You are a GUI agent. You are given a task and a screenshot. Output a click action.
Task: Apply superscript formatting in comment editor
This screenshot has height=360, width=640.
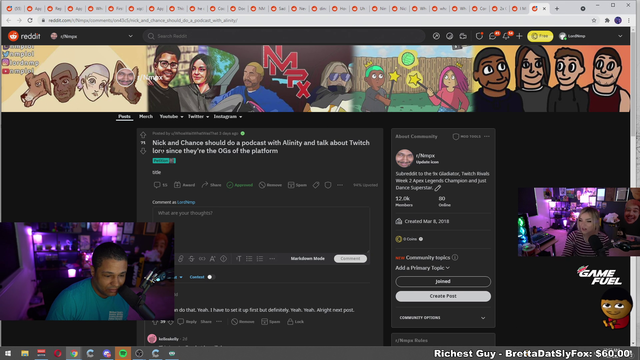pos(213,258)
